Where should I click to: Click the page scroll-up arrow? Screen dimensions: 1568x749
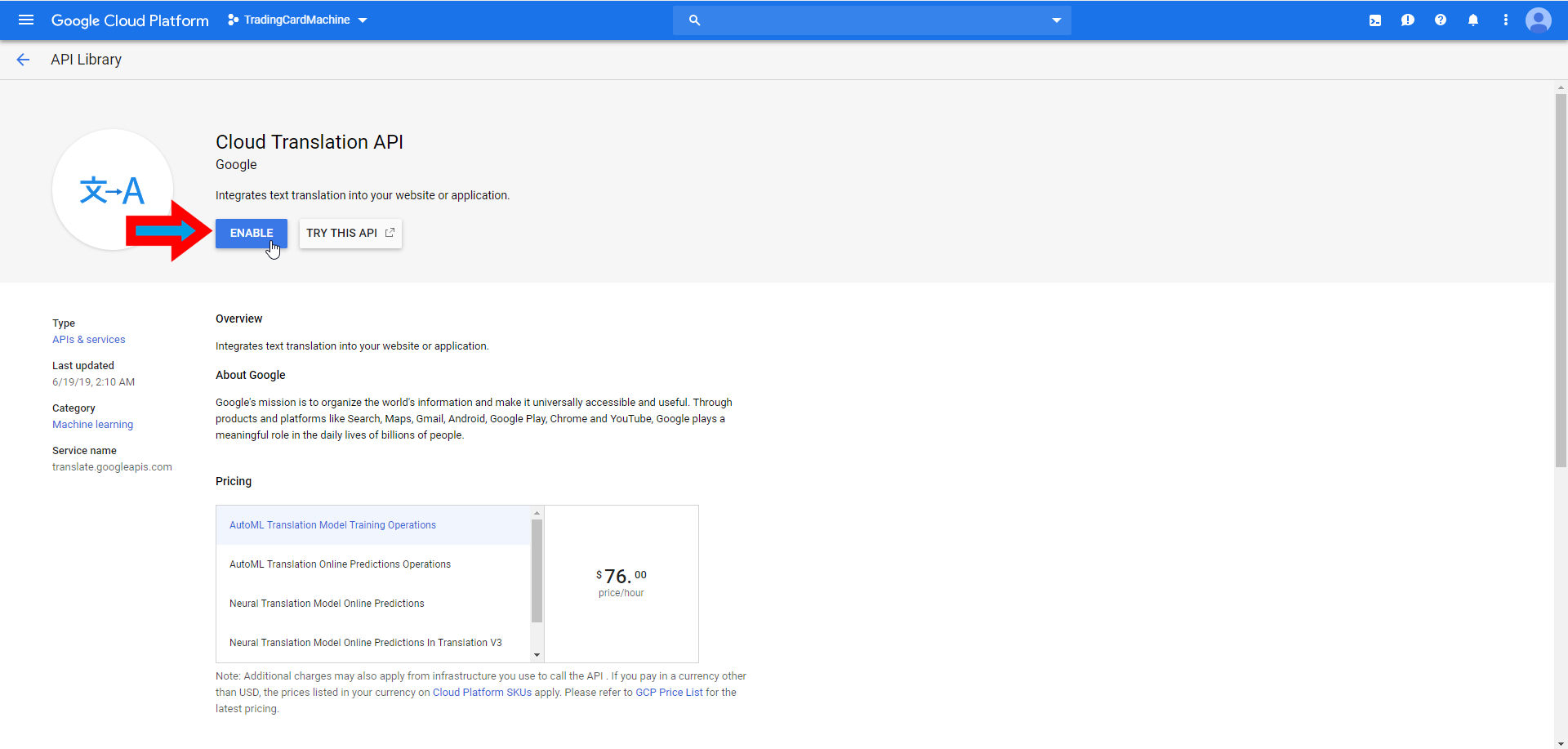(x=1561, y=87)
